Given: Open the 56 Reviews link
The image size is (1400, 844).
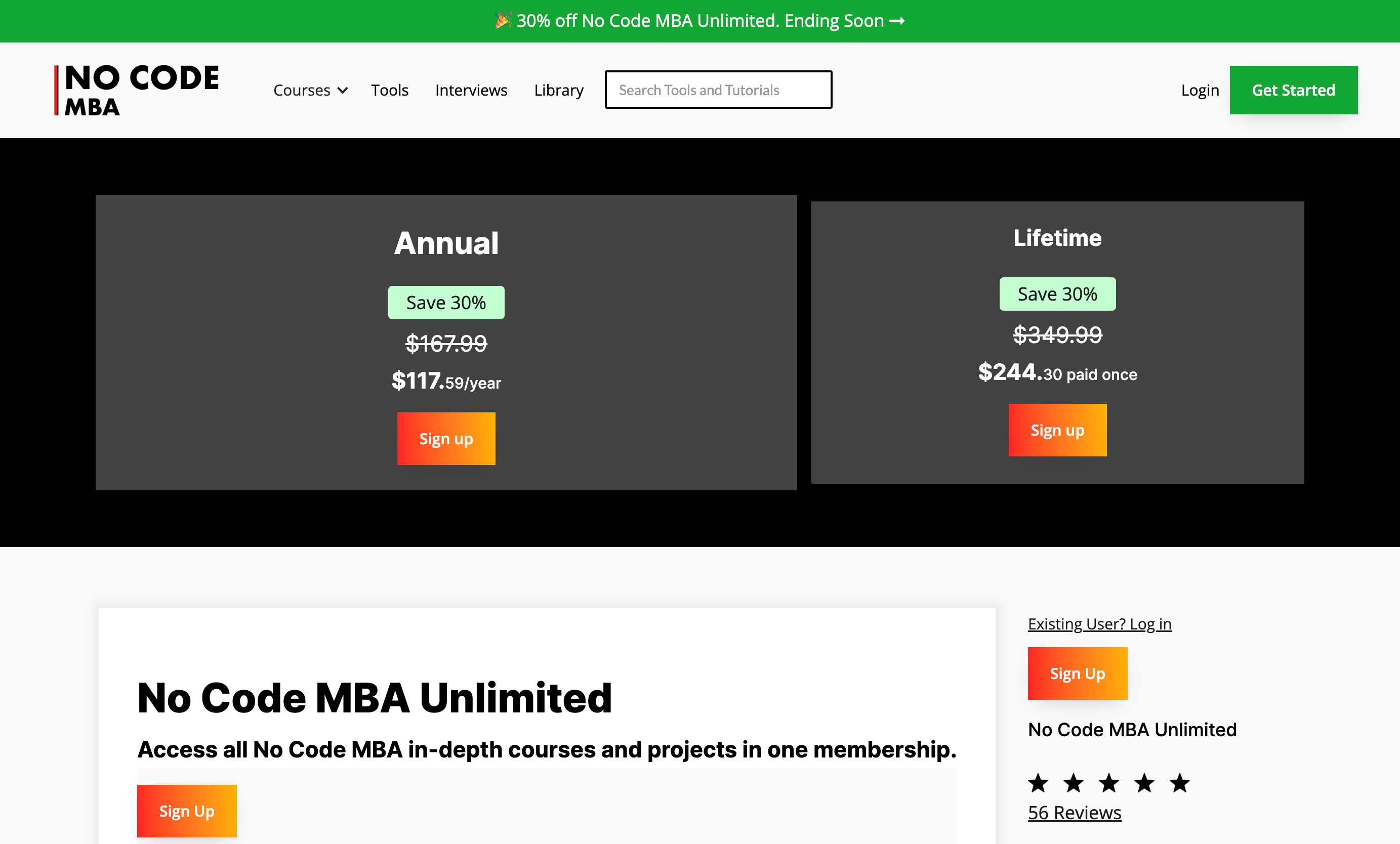Looking at the screenshot, I should point(1074,813).
